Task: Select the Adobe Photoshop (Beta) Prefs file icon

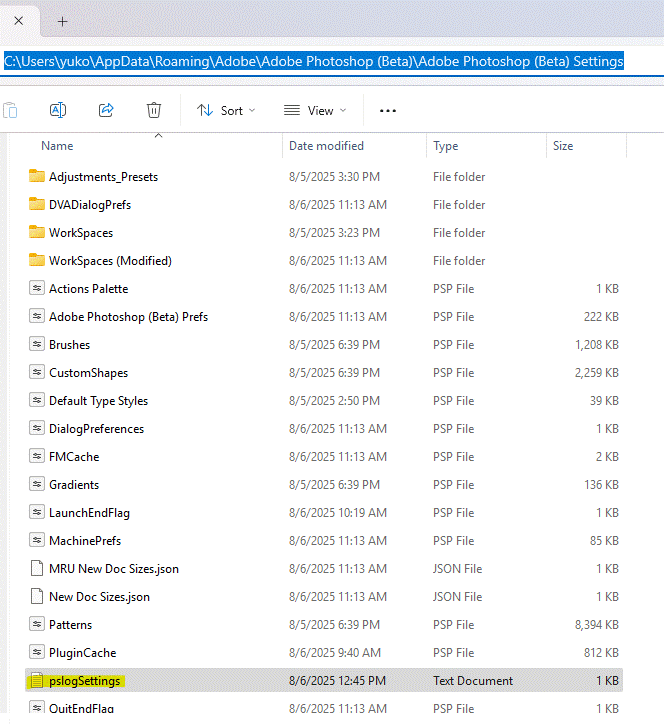Action: [37, 316]
